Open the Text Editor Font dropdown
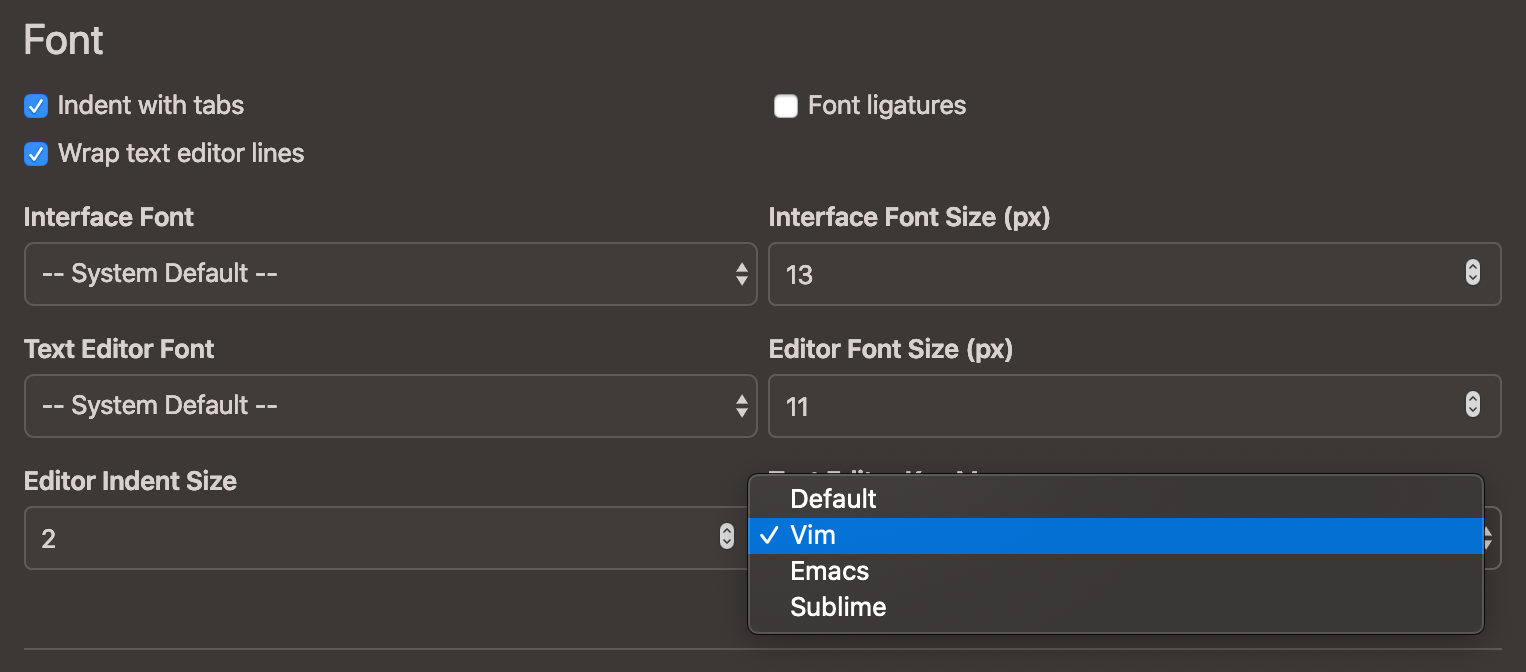The image size is (1526, 672). pyautogui.click(x=391, y=405)
